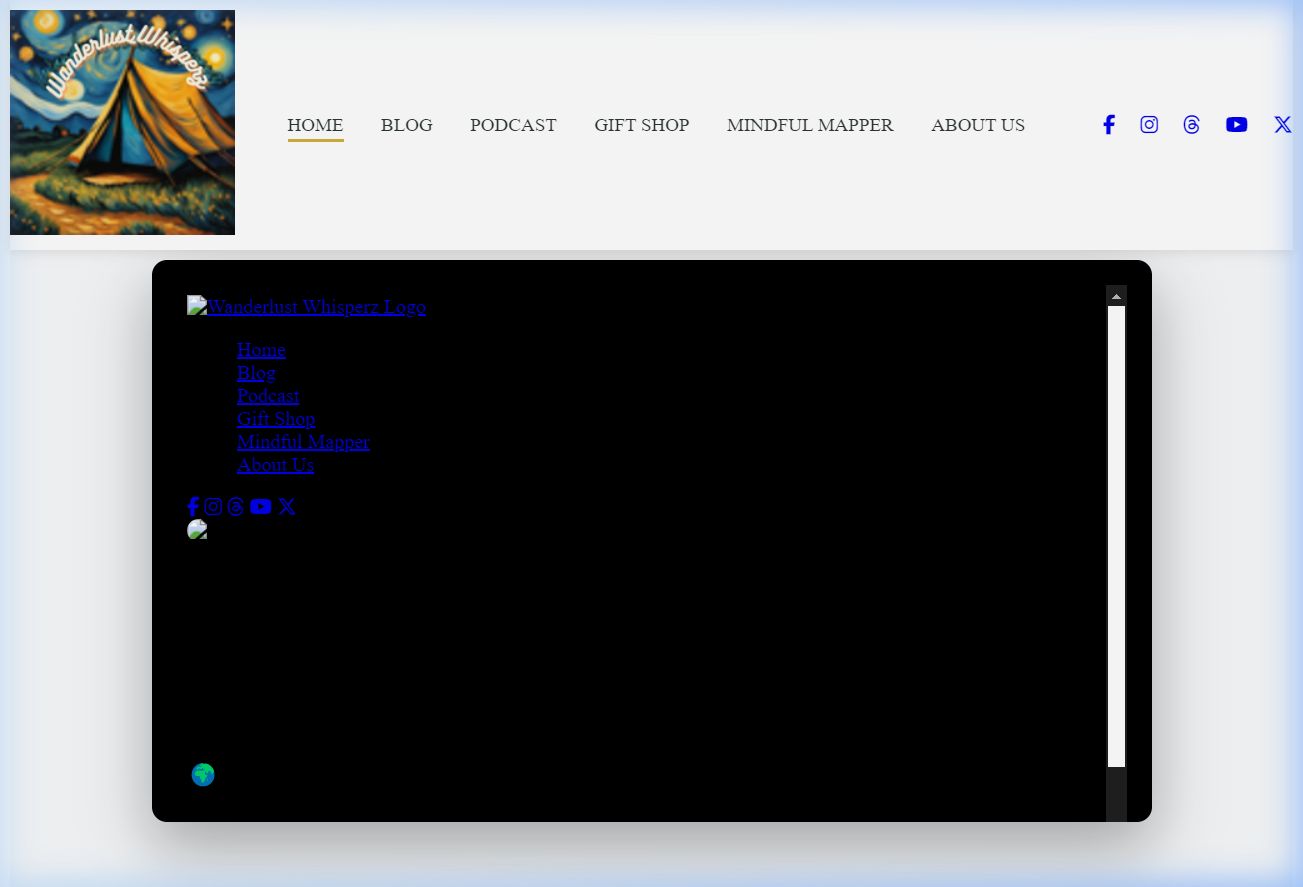Viewport: 1303px width, 887px height.
Task: Open Instagram icon in the top header
Action: click(1149, 125)
